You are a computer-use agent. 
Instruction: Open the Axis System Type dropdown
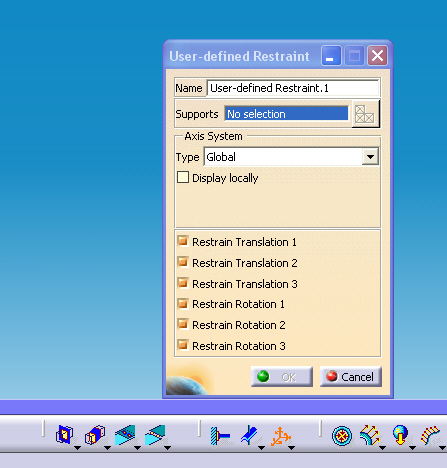pos(370,156)
